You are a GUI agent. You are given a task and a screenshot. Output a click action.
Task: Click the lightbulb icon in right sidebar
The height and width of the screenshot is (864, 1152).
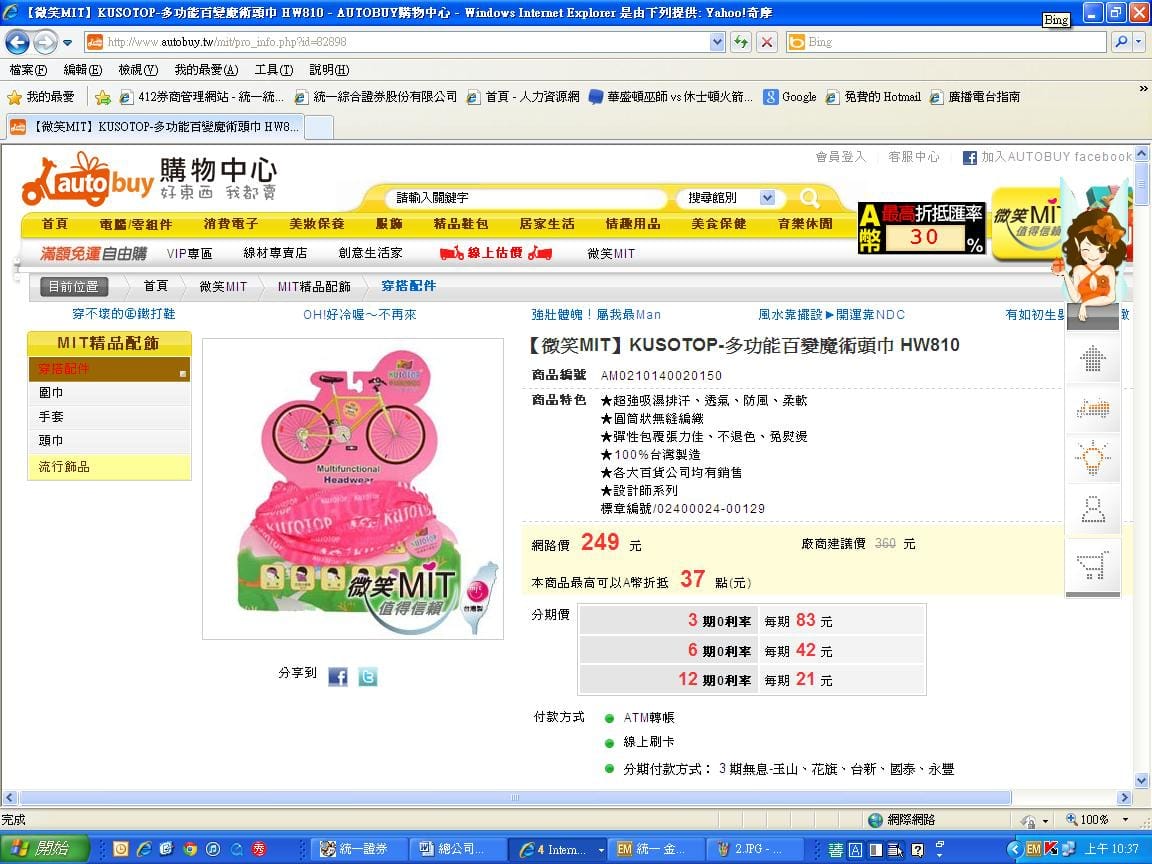(1092, 457)
